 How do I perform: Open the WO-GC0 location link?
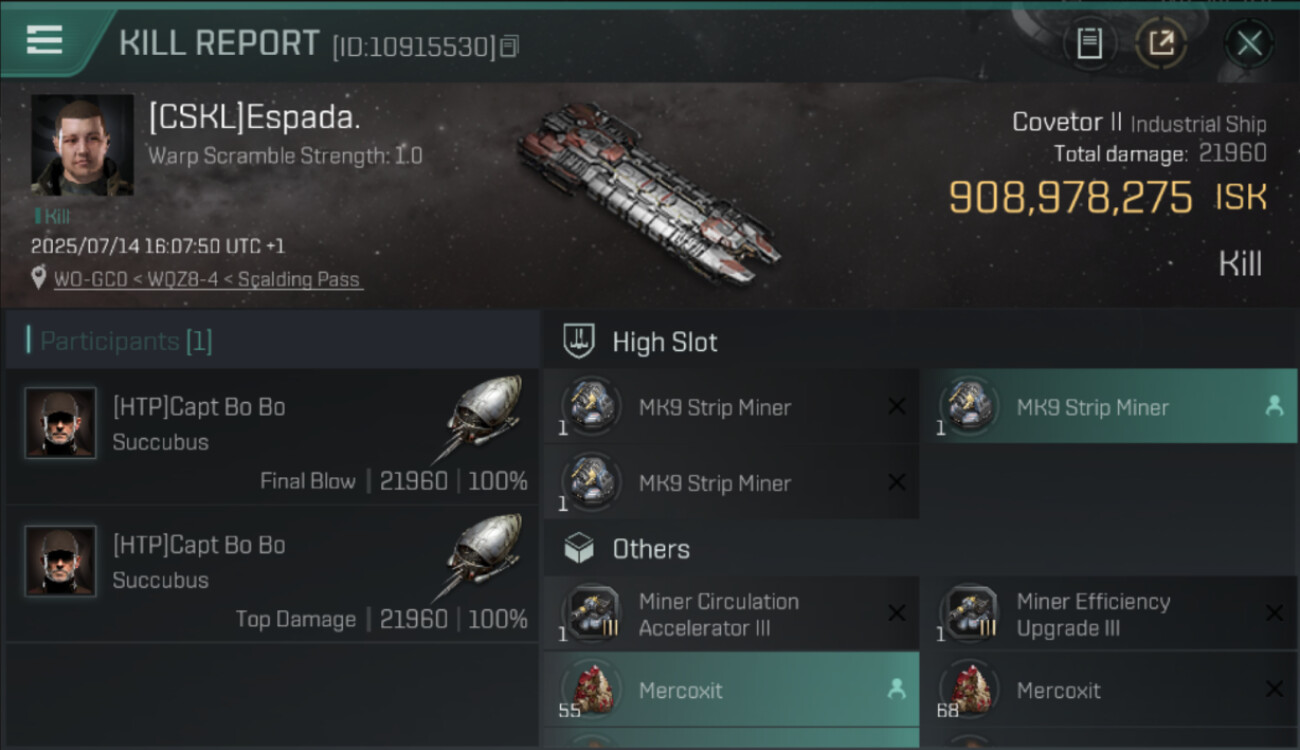click(x=208, y=280)
